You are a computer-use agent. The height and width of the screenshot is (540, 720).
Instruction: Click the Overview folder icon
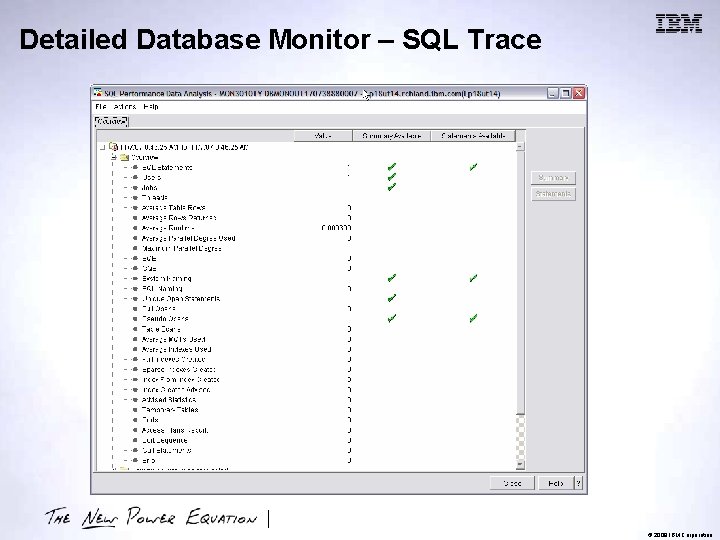coord(124,157)
